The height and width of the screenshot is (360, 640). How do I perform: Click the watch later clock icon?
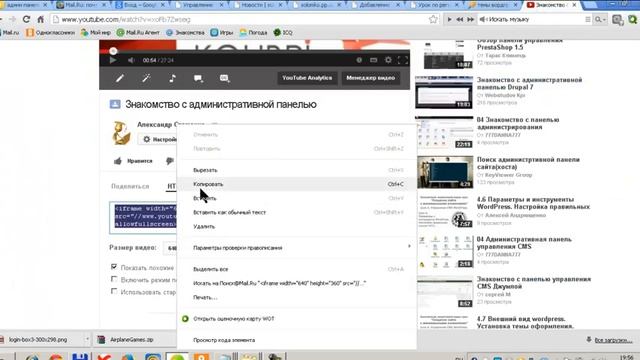pyautogui.click(x=359, y=60)
